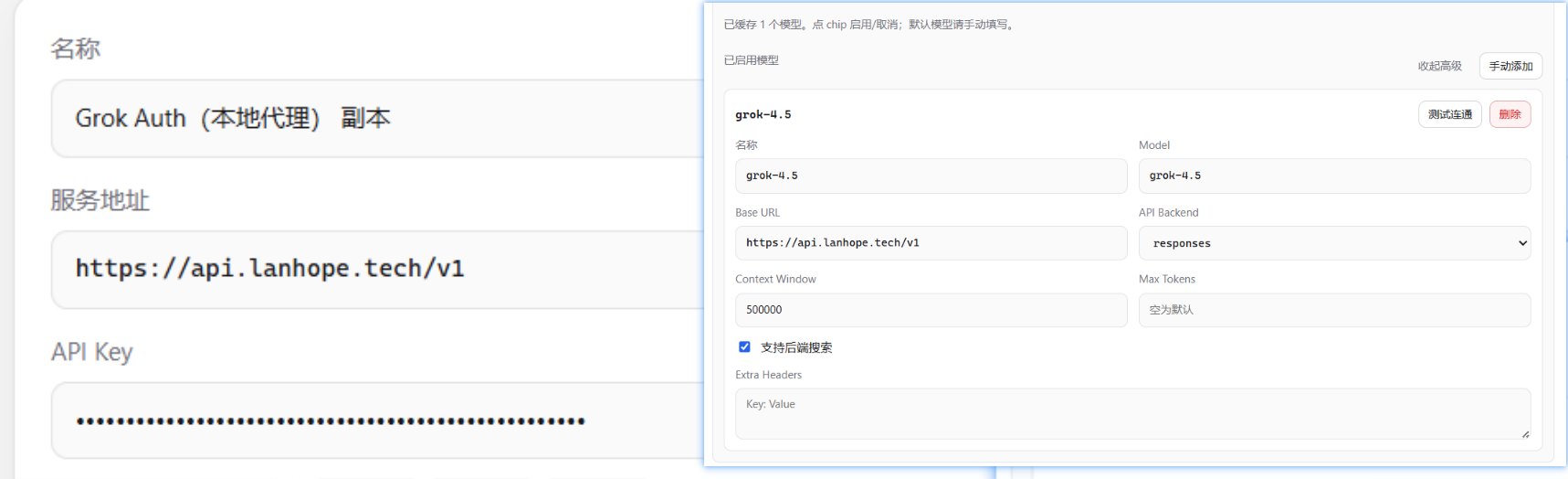Focus the Max Tokens field
1568x479 pixels.
(1334, 310)
